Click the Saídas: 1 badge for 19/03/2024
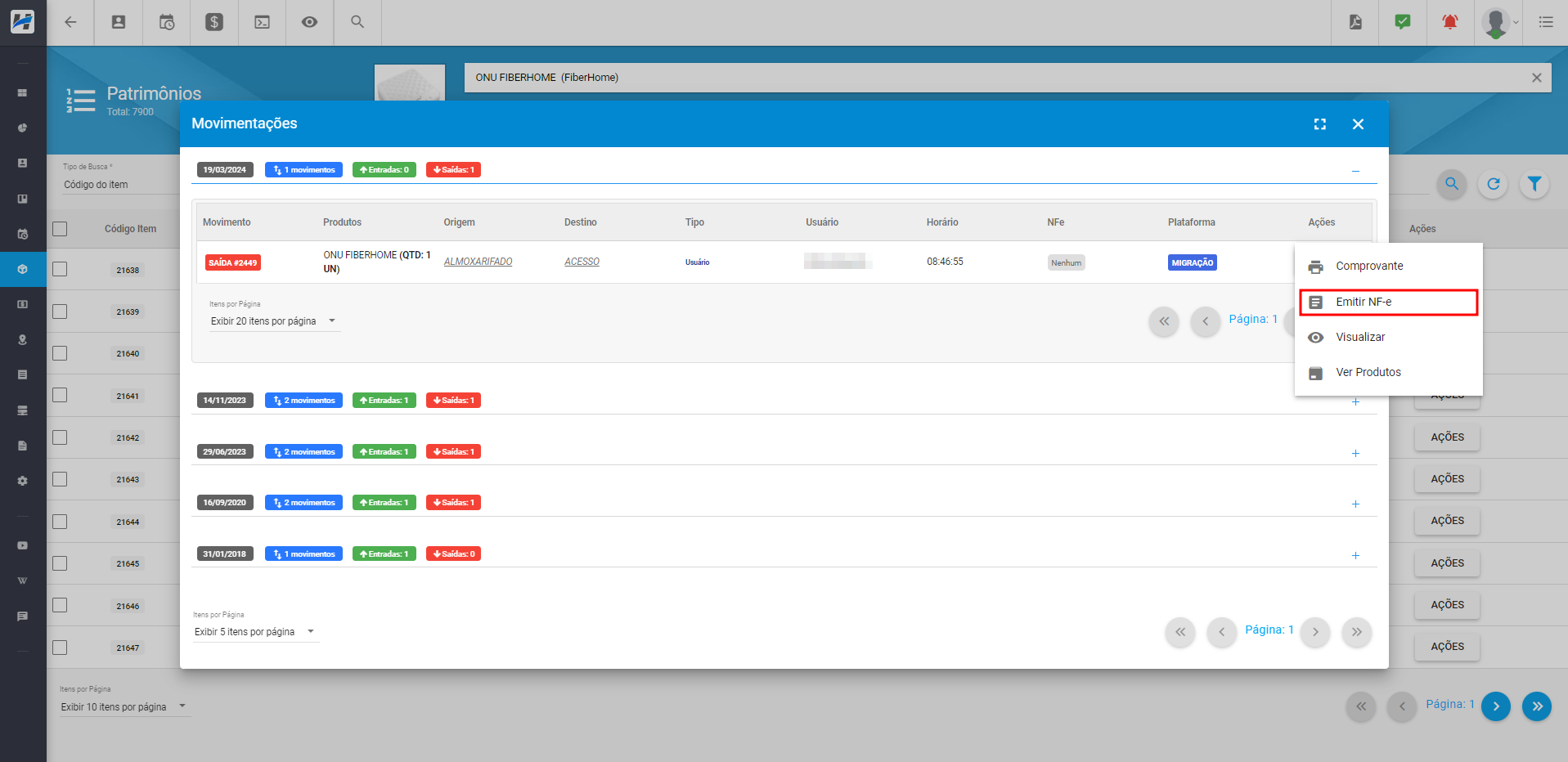 pyautogui.click(x=453, y=170)
